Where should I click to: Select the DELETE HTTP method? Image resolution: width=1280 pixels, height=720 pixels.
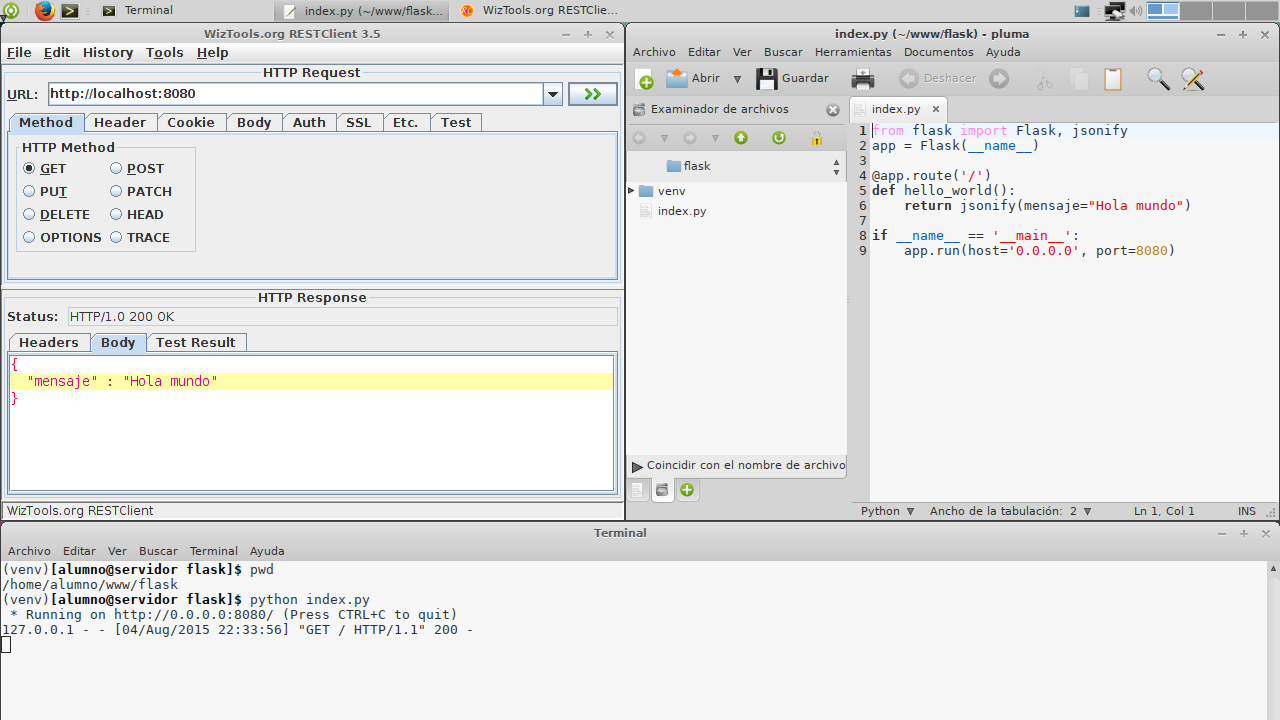(x=29, y=215)
